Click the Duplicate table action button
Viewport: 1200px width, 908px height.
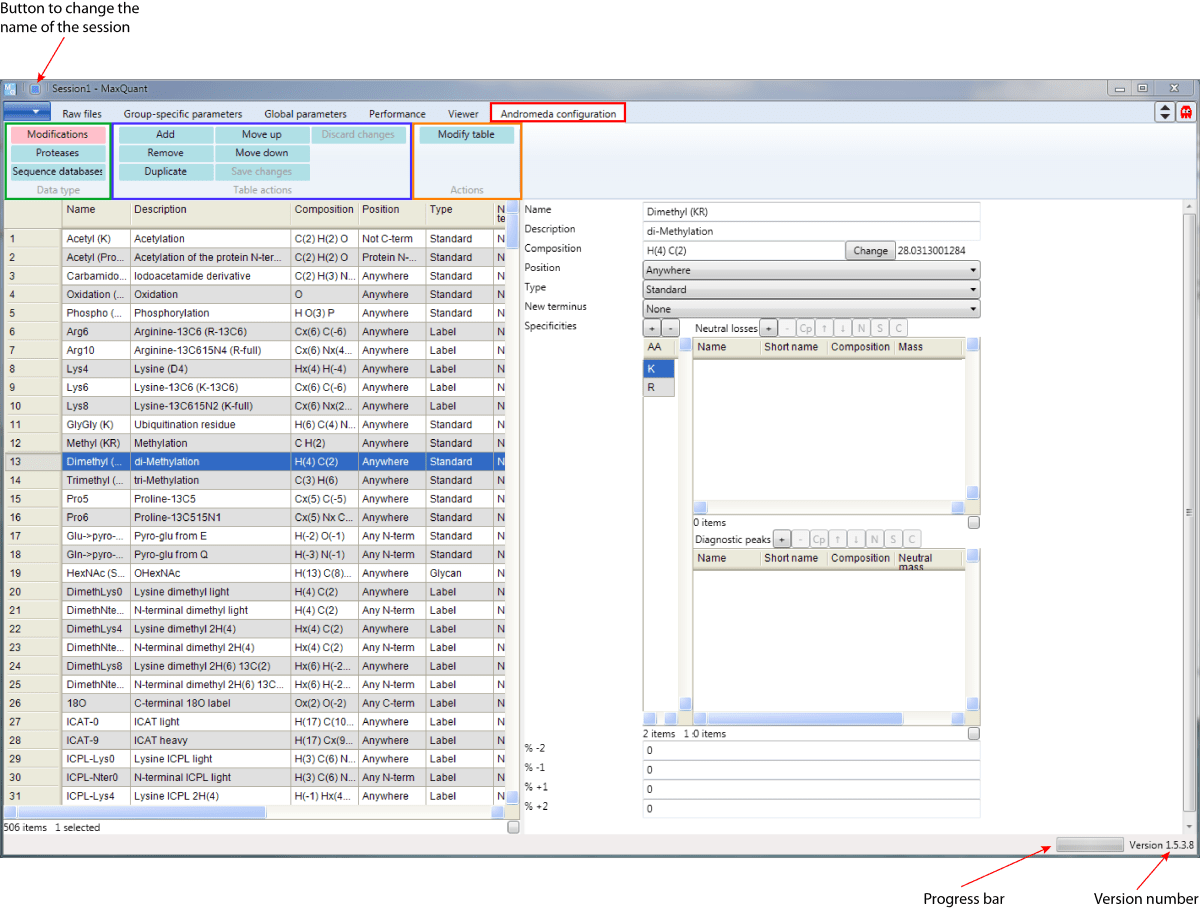point(166,172)
